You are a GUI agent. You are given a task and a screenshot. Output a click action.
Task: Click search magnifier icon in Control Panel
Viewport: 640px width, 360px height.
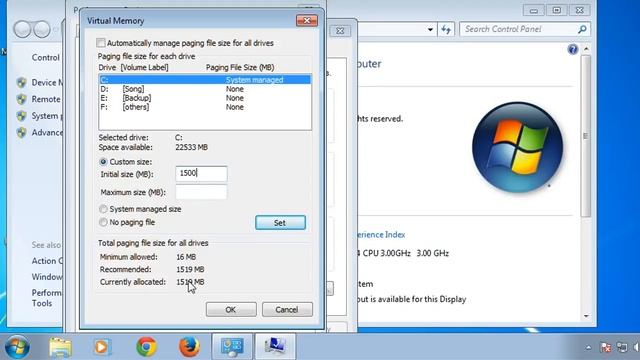(582, 29)
